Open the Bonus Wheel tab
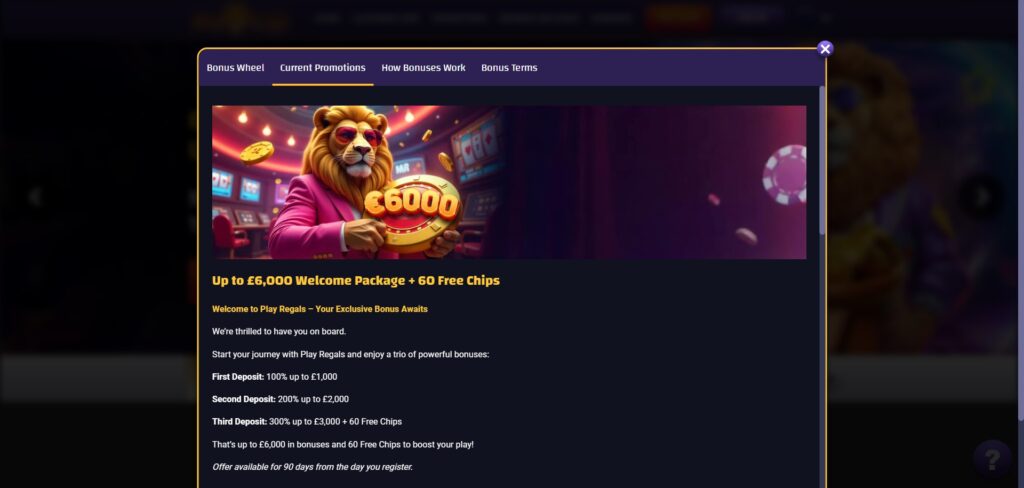1024x488 pixels. [235, 68]
